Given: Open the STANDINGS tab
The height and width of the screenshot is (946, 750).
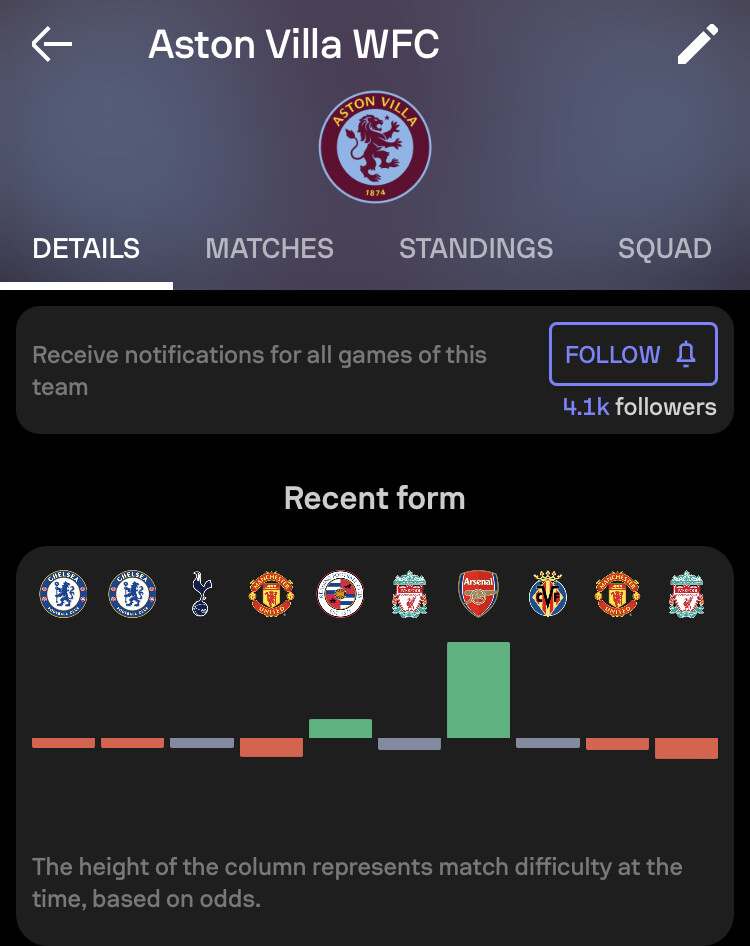Looking at the screenshot, I should click(476, 249).
